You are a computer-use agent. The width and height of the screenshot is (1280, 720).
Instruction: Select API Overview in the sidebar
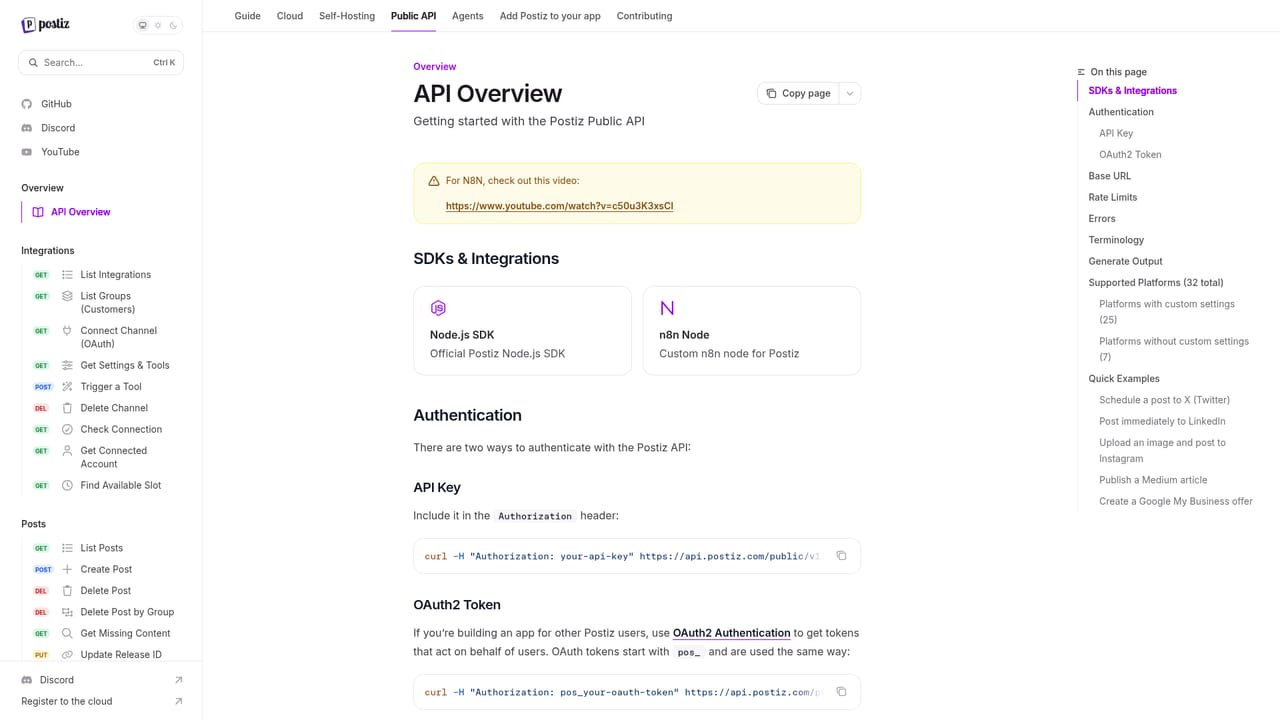coord(81,212)
